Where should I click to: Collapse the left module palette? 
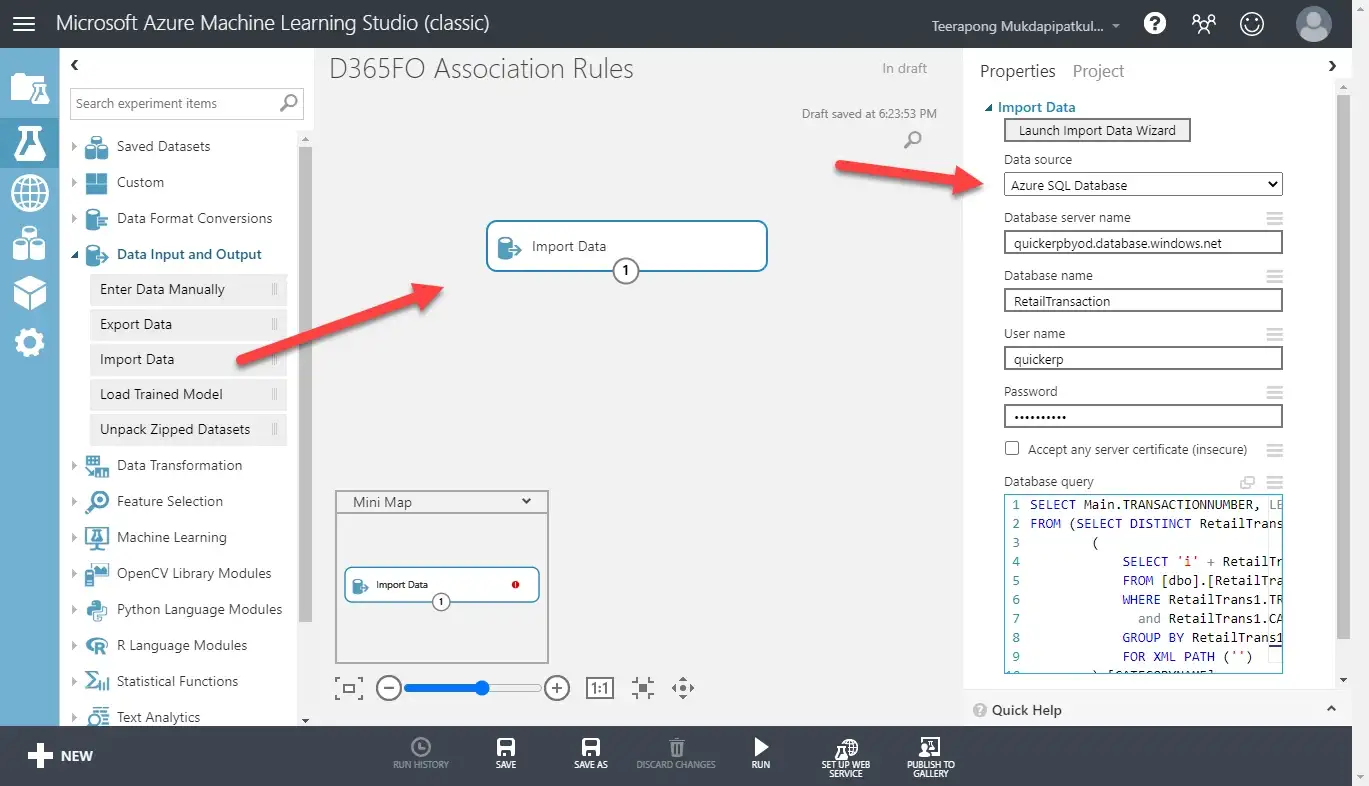pos(74,65)
